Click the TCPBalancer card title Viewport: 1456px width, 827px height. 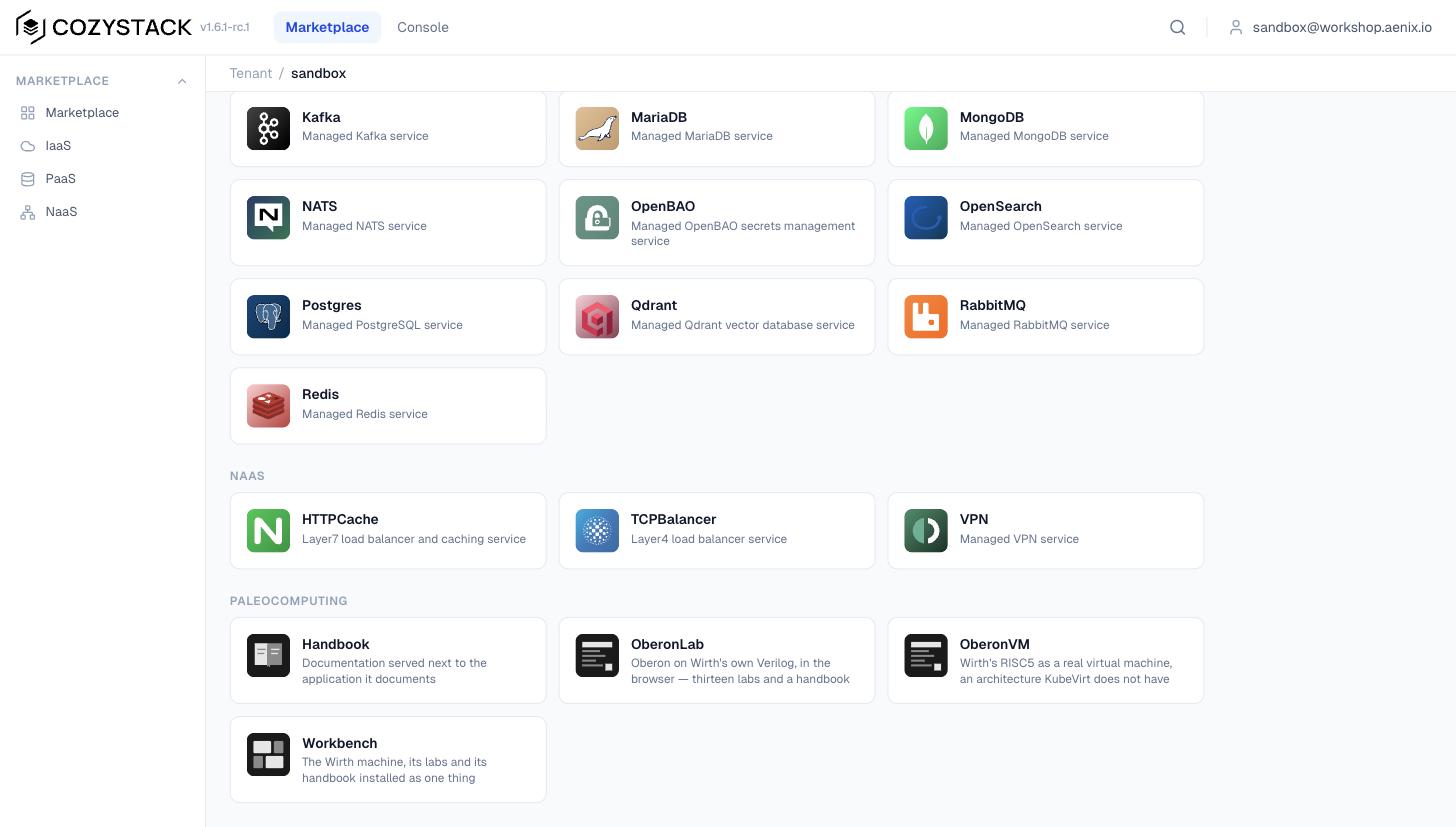tap(673, 519)
